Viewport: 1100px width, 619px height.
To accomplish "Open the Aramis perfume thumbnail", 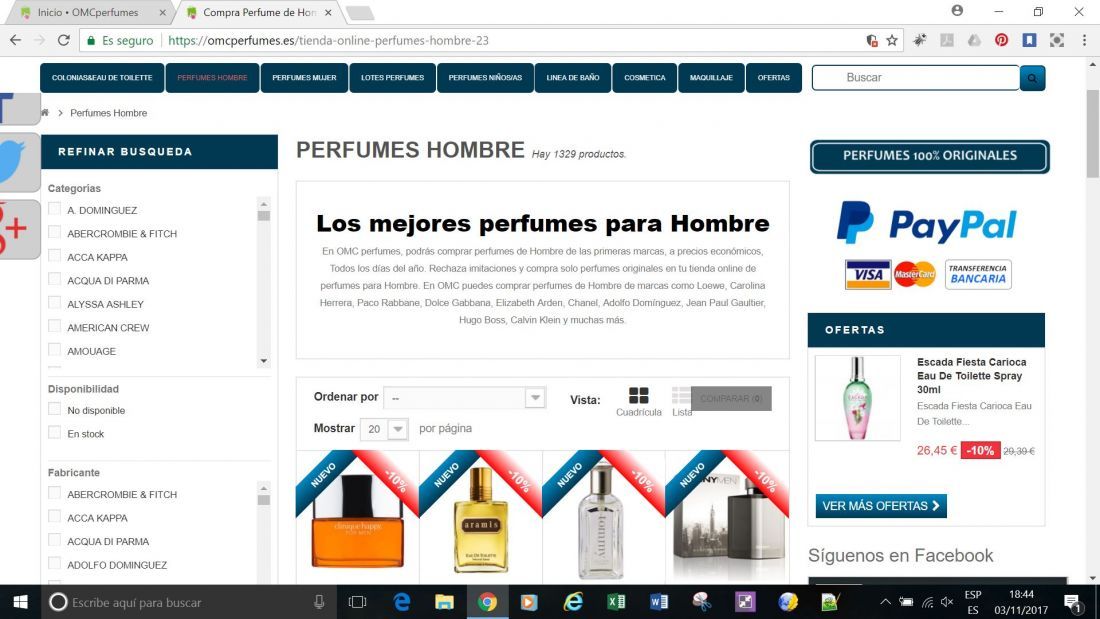I will point(481,521).
